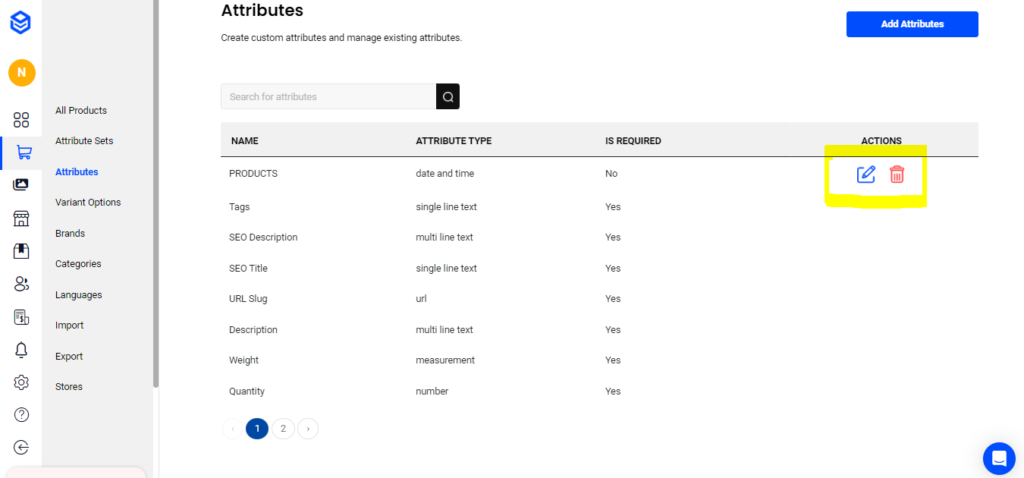Select Brands in the sidebar

[x=70, y=233]
